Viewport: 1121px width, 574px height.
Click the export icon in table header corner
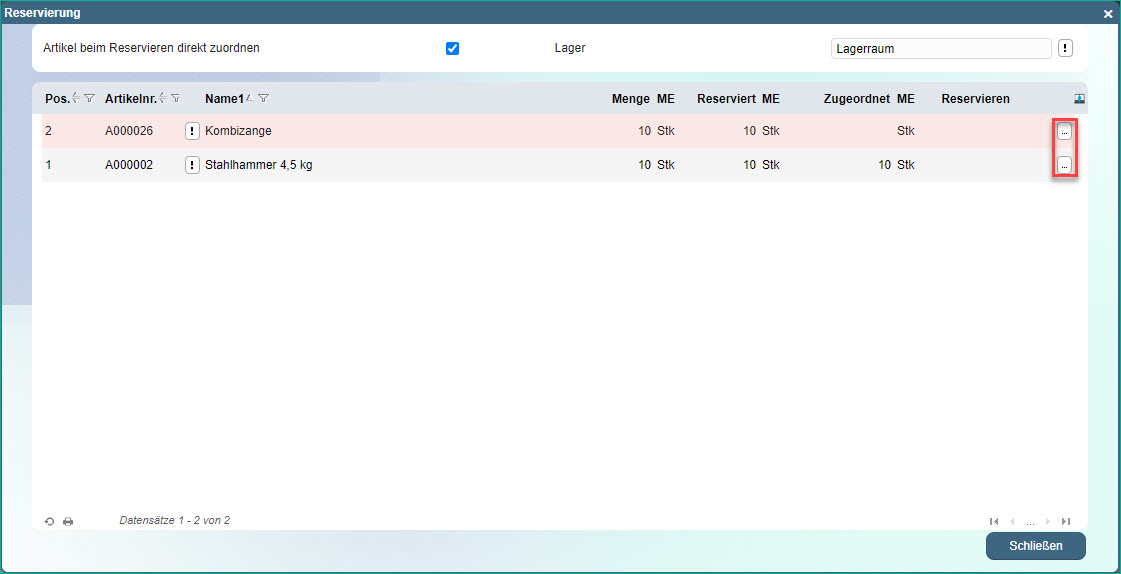point(1079,99)
